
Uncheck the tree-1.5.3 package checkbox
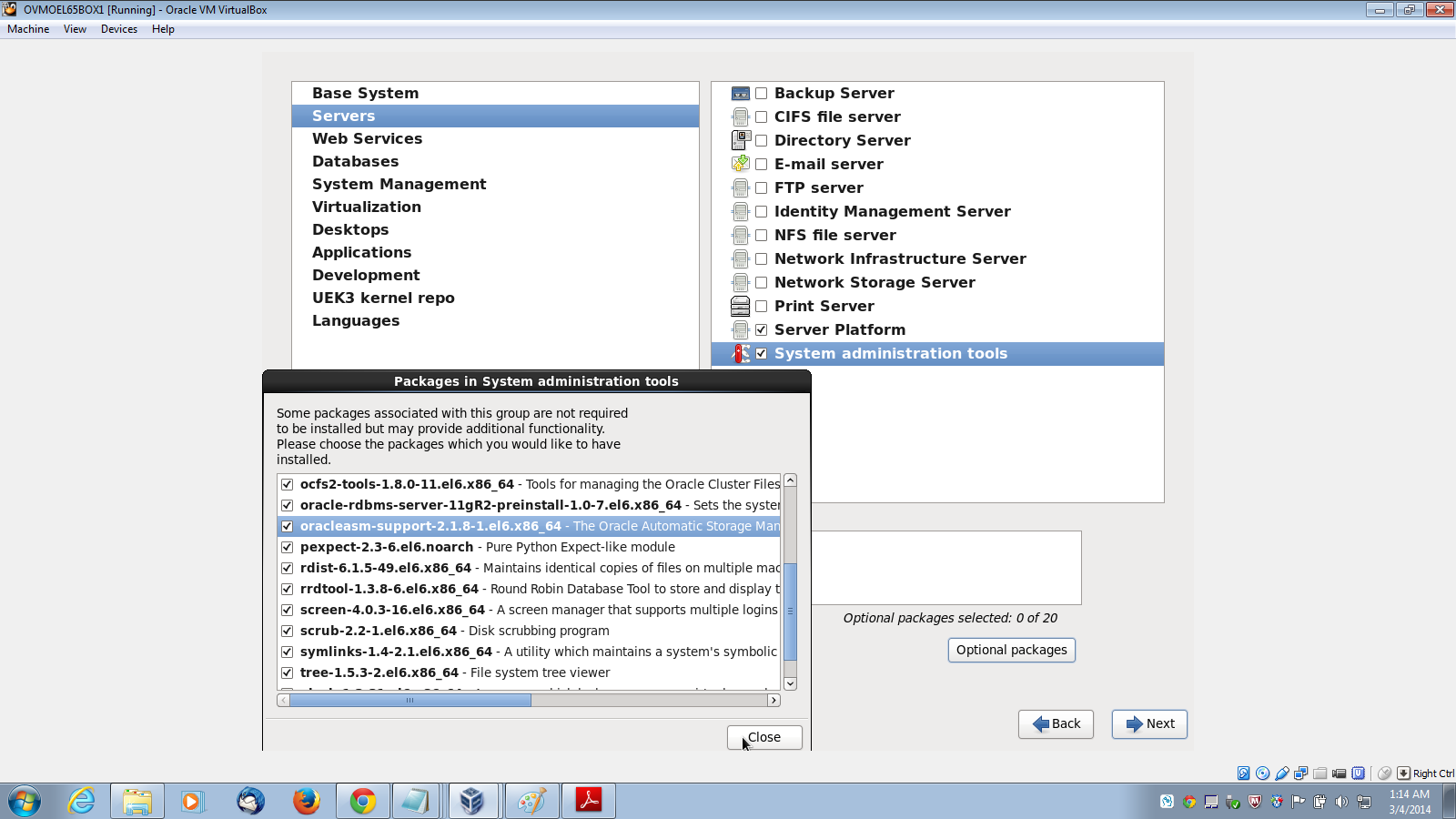tap(288, 672)
